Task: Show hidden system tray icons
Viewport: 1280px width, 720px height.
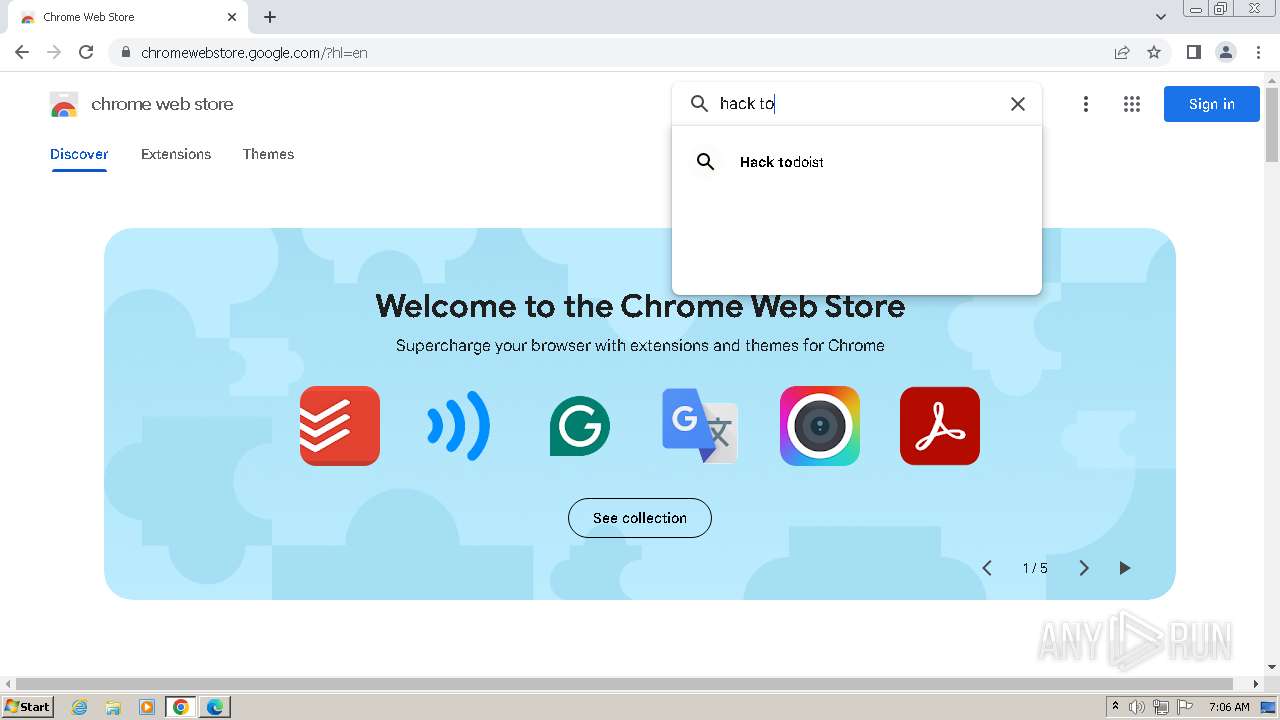Action: pos(1115,707)
